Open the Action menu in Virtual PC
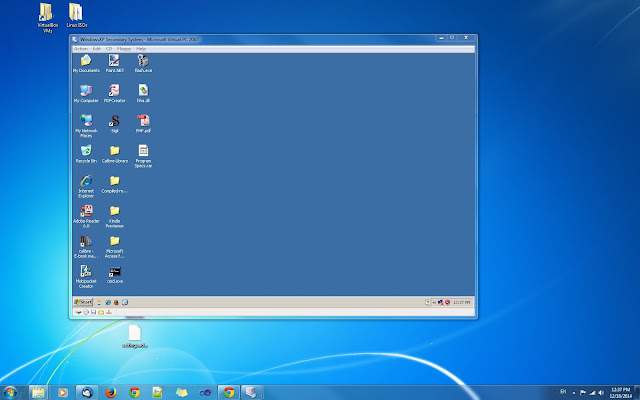Screen dimensions: 640x400 click(81, 49)
